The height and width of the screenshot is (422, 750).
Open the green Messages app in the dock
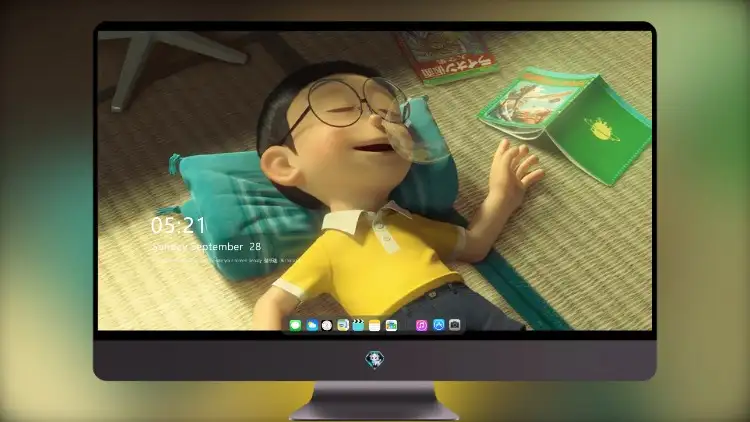pos(295,325)
